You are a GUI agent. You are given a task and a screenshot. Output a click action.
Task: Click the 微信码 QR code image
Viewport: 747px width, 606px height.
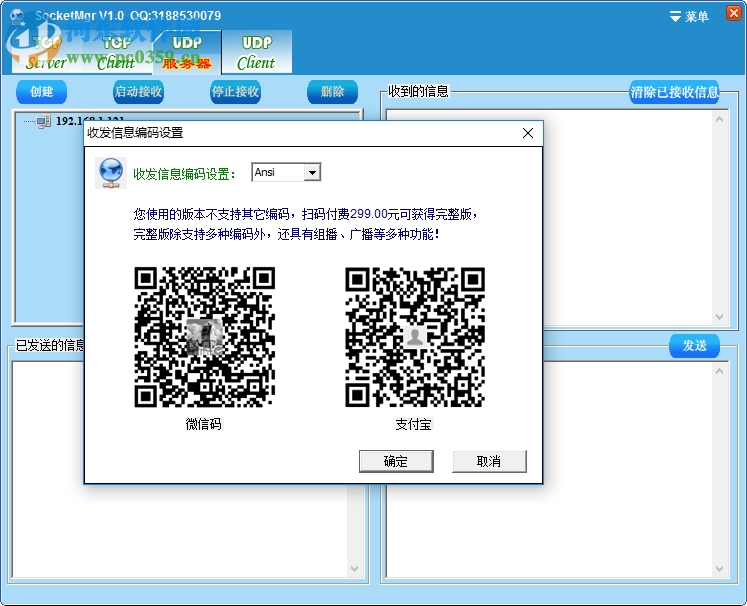pos(205,337)
